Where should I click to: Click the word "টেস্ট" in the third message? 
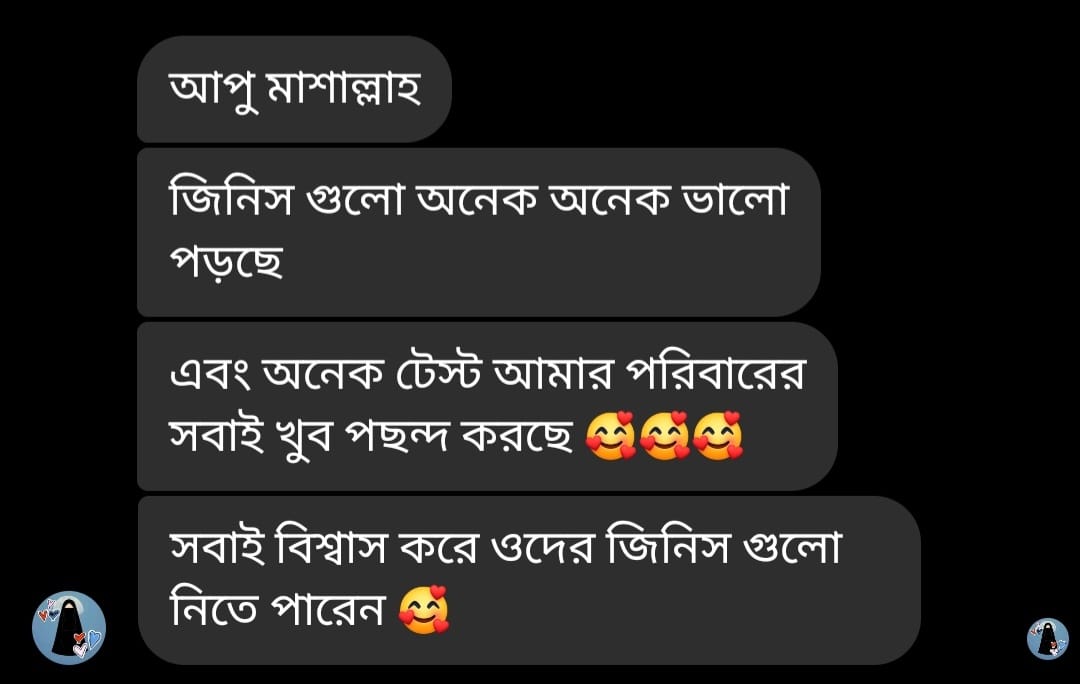(438, 373)
